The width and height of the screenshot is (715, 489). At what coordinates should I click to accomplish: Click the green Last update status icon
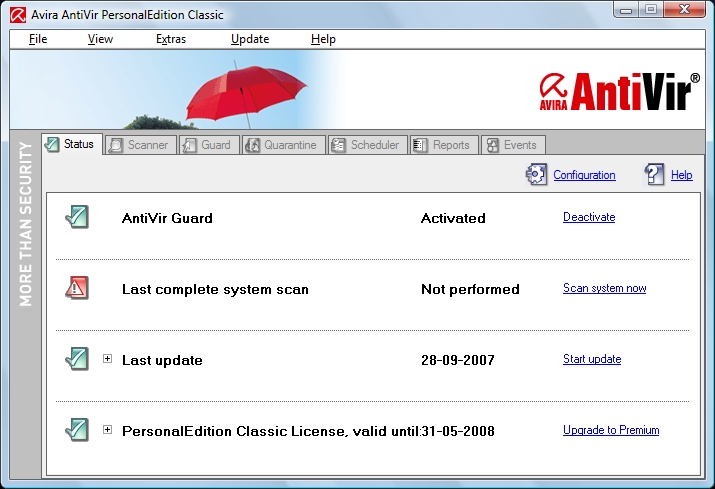pos(77,359)
